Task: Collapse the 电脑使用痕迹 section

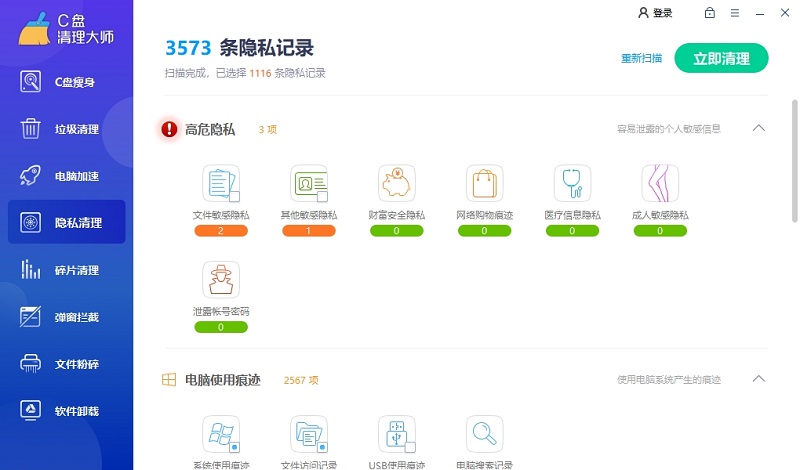Action: coord(758,379)
